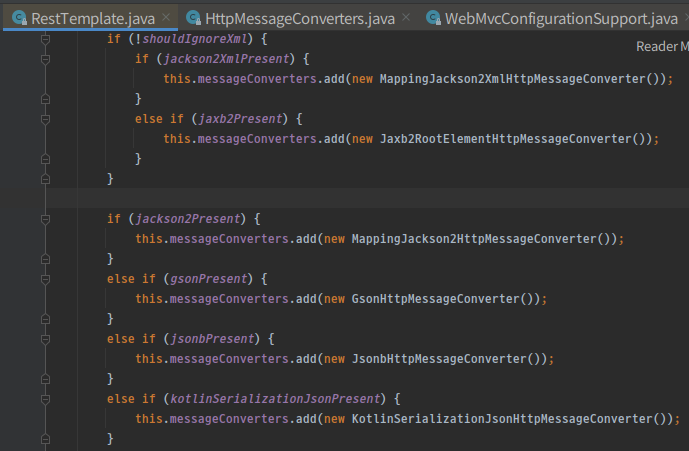Viewport: 689px width, 451px height.
Task: Collapse the else if (kotlinSerializationJsonPresent) block
Action: pos(45,399)
